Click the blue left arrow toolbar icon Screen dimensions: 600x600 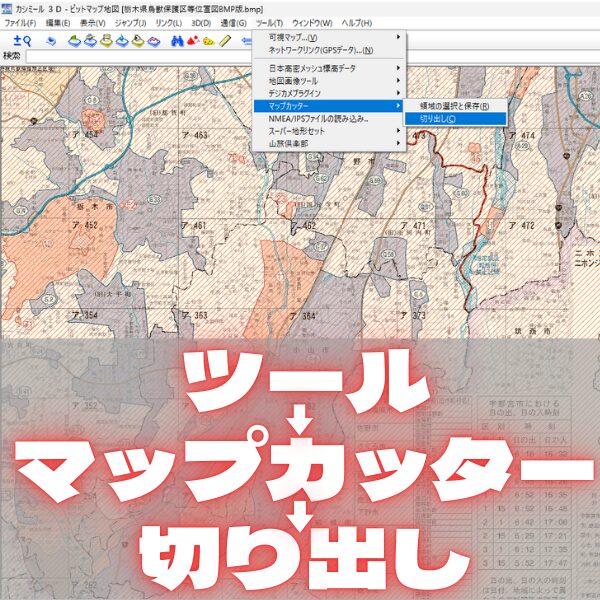click(x=246, y=41)
